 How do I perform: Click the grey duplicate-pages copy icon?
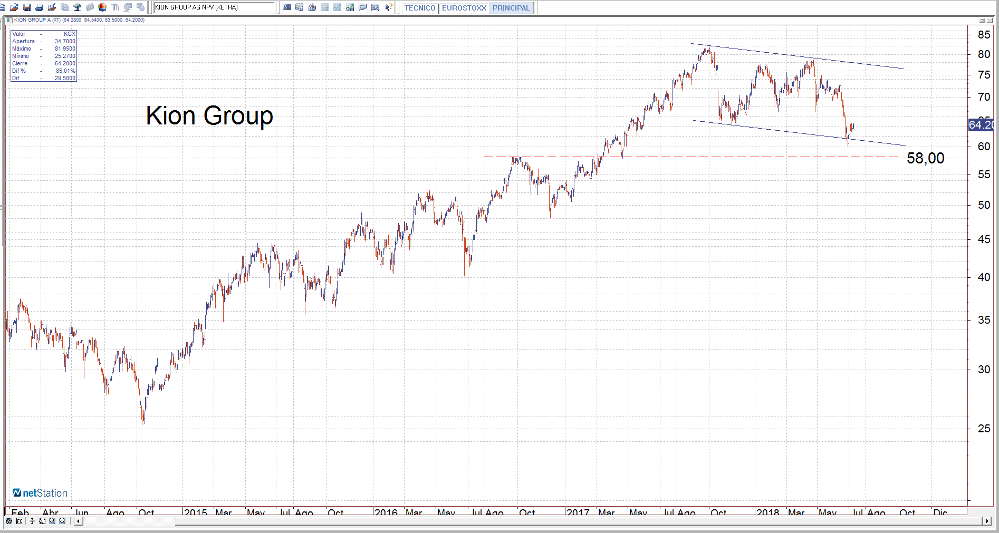coord(65,8)
